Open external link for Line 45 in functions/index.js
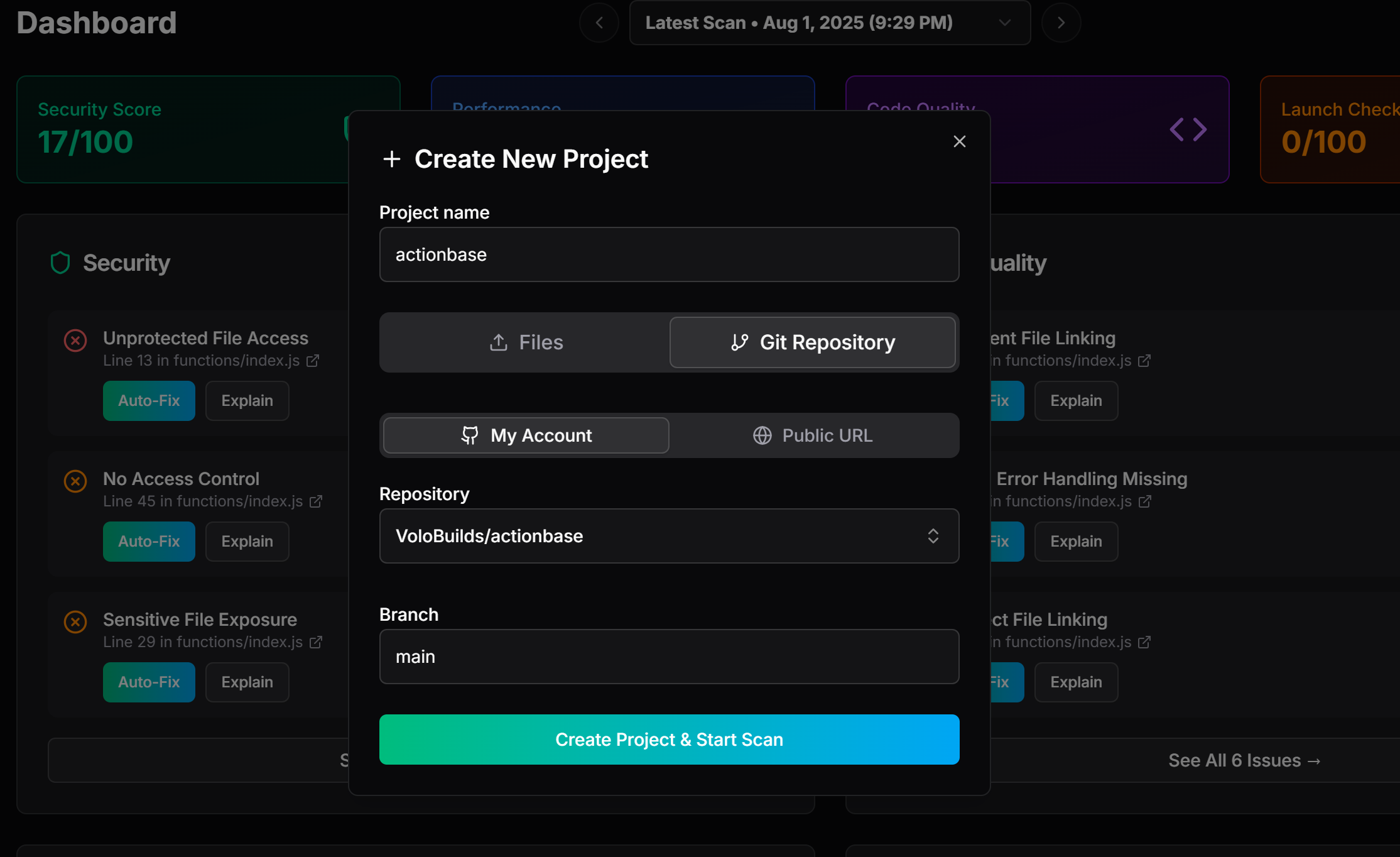Viewport: 1400px width, 857px height. tap(316, 501)
